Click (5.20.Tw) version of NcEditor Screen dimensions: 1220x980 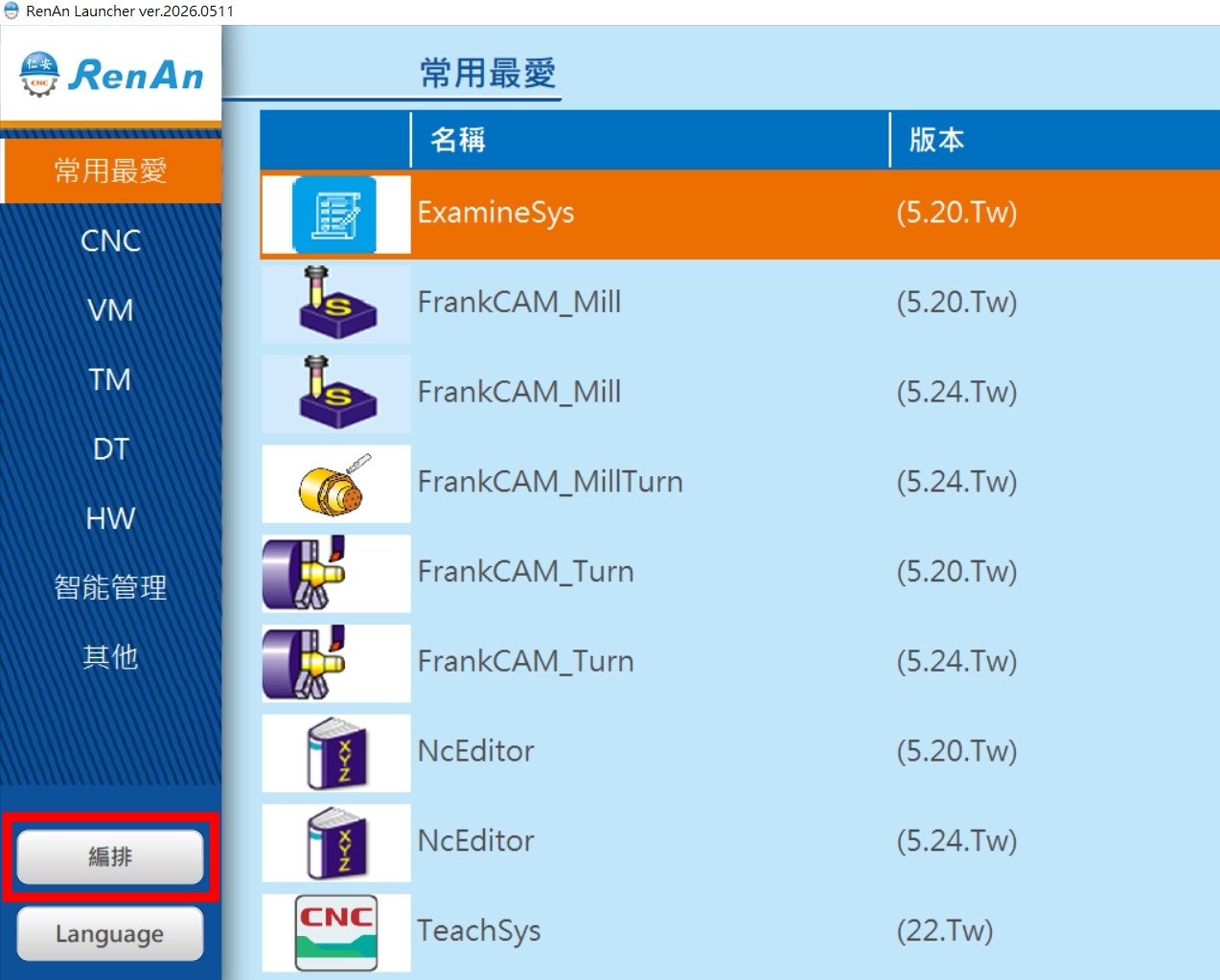click(x=956, y=751)
